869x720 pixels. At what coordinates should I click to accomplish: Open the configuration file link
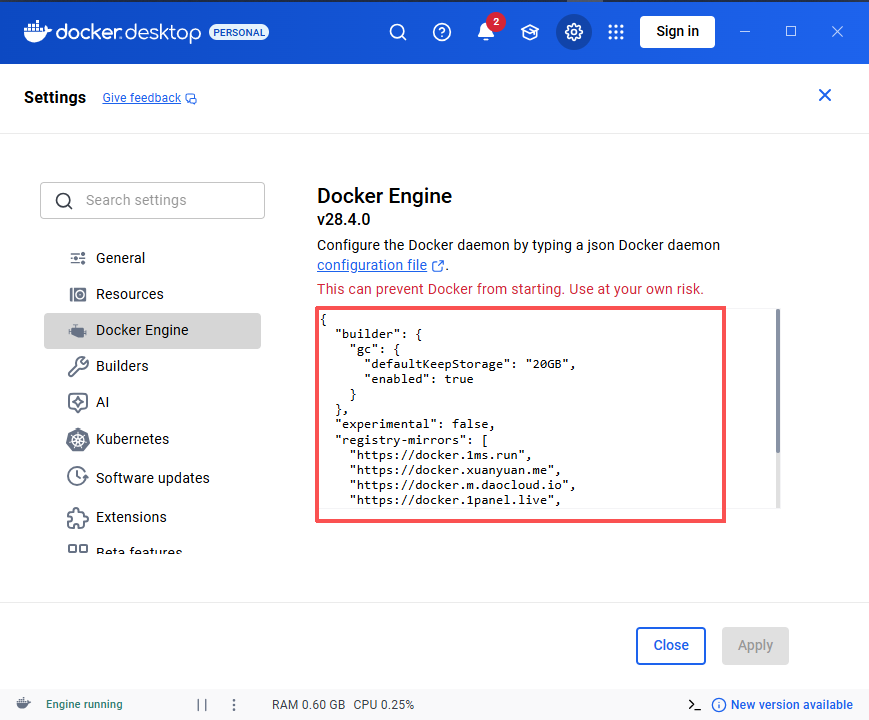[x=372, y=265]
